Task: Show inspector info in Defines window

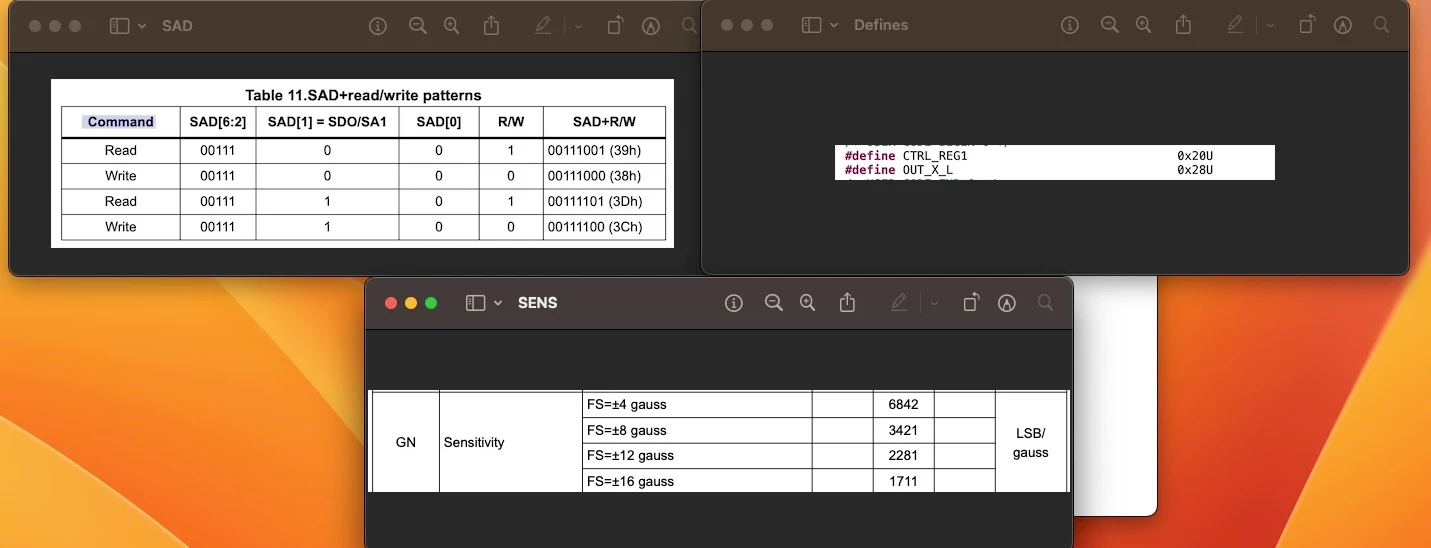Action: [x=1070, y=25]
